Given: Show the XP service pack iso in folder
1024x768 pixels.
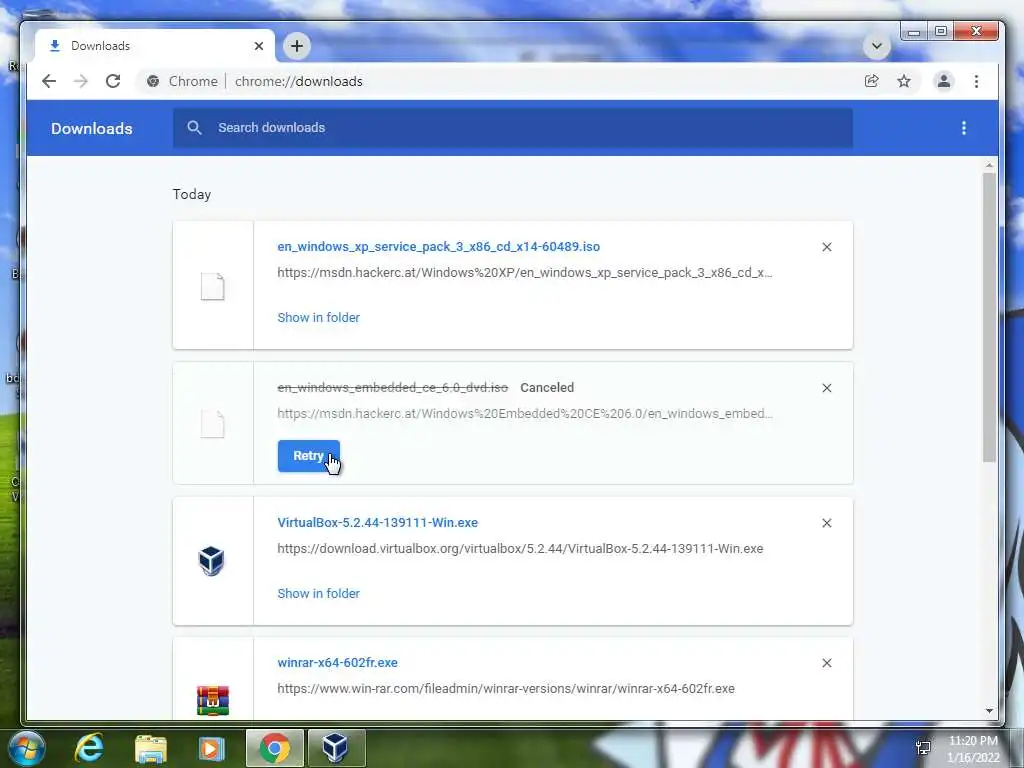Looking at the screenshot, I should pos(319,317).
